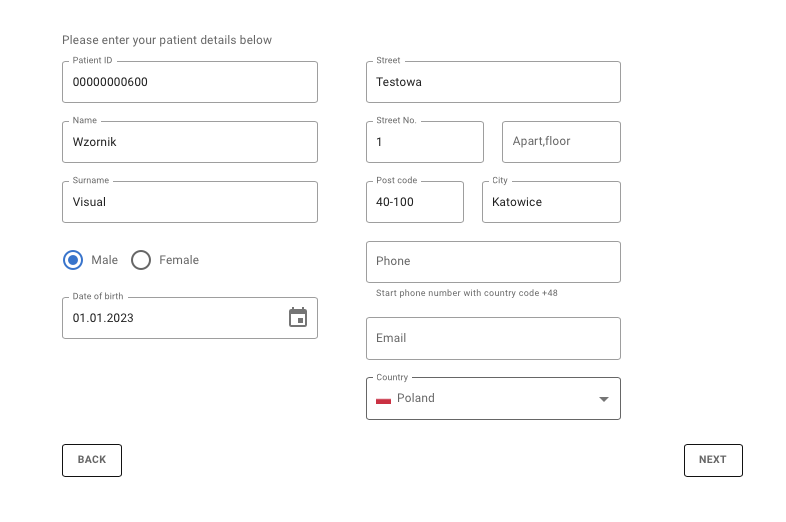Focus the Street input field
This screenshot has width=786, height=522.
(493, 82)
